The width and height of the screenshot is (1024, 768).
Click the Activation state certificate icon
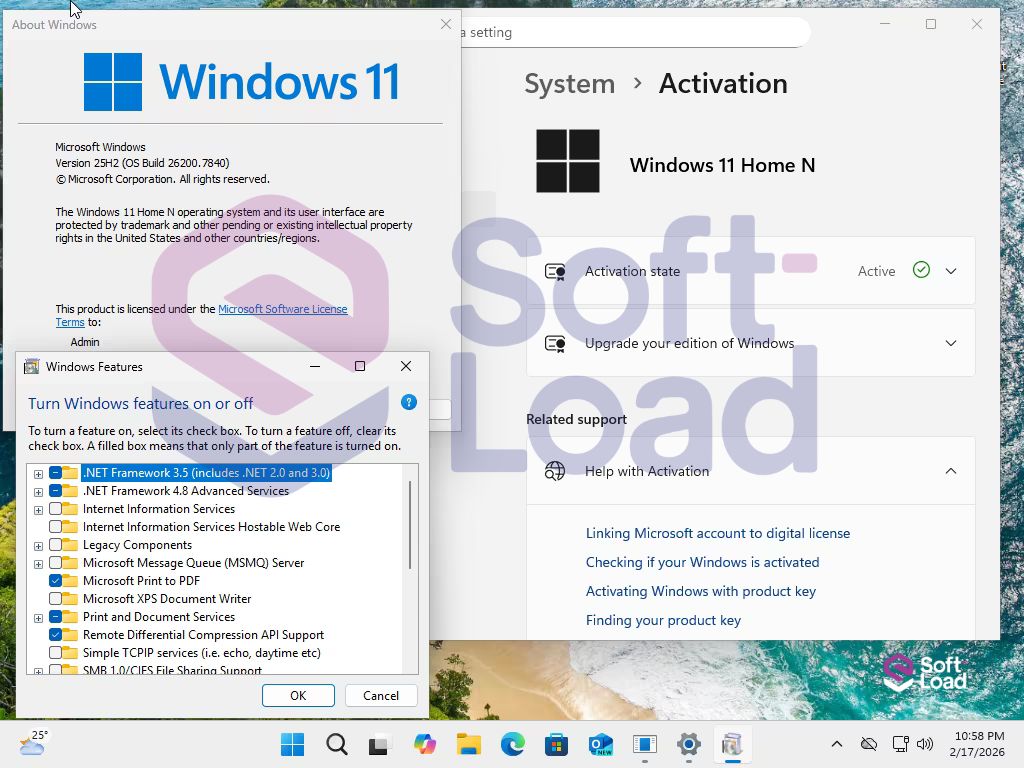tap(555, 272)
